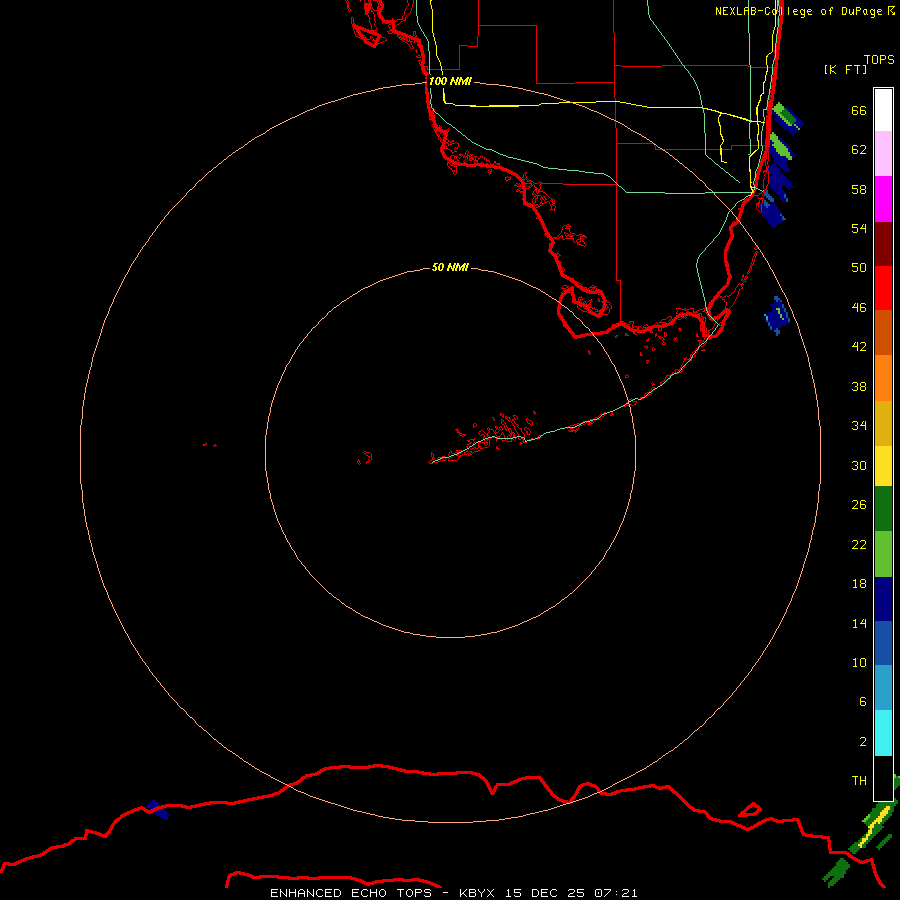The height and width of the screenshot is (900, 900).
Task: Click the isolated blue echo east of Key Largo
Action: coord(777,315)
